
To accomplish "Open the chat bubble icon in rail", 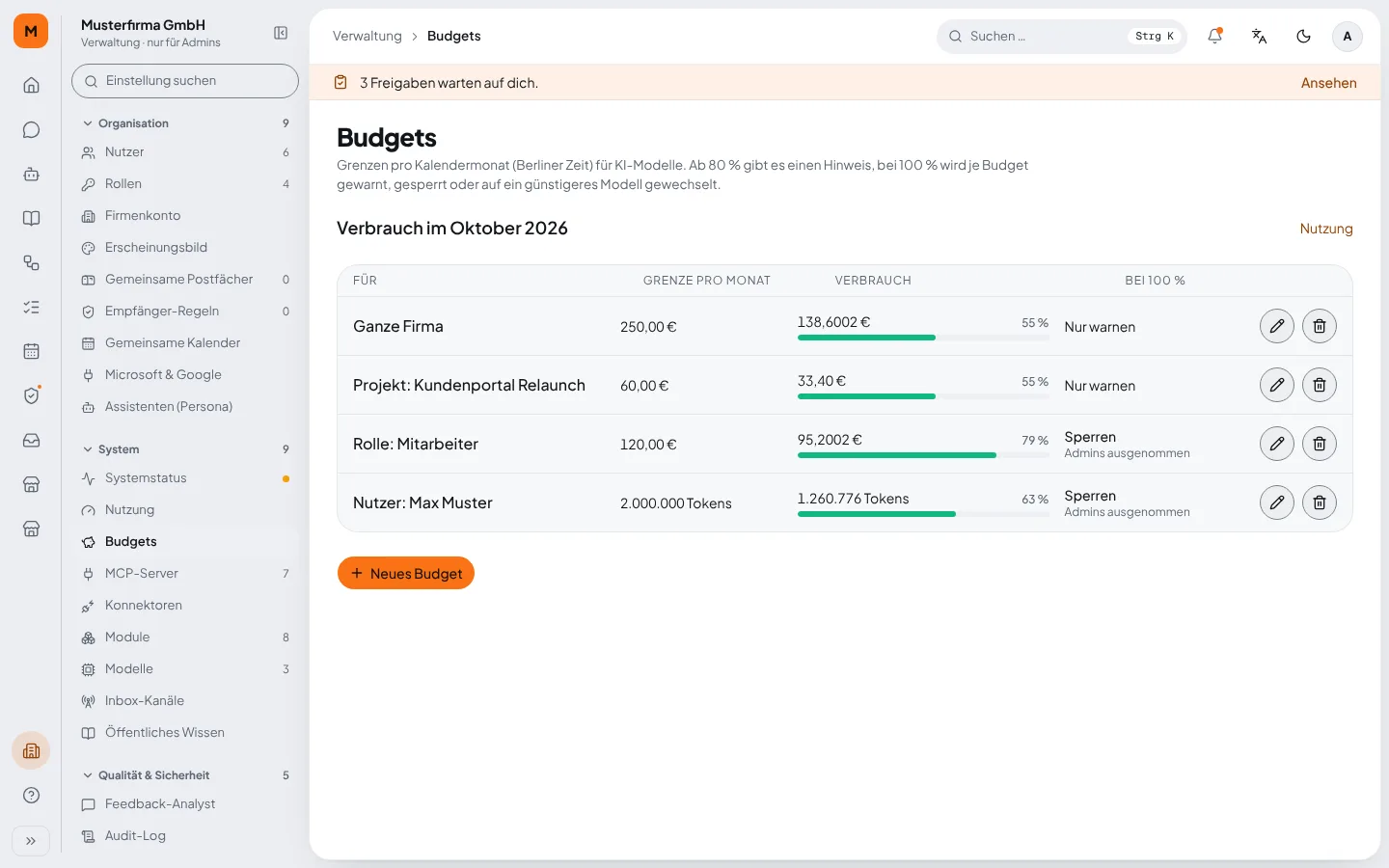I will (31, 129).
